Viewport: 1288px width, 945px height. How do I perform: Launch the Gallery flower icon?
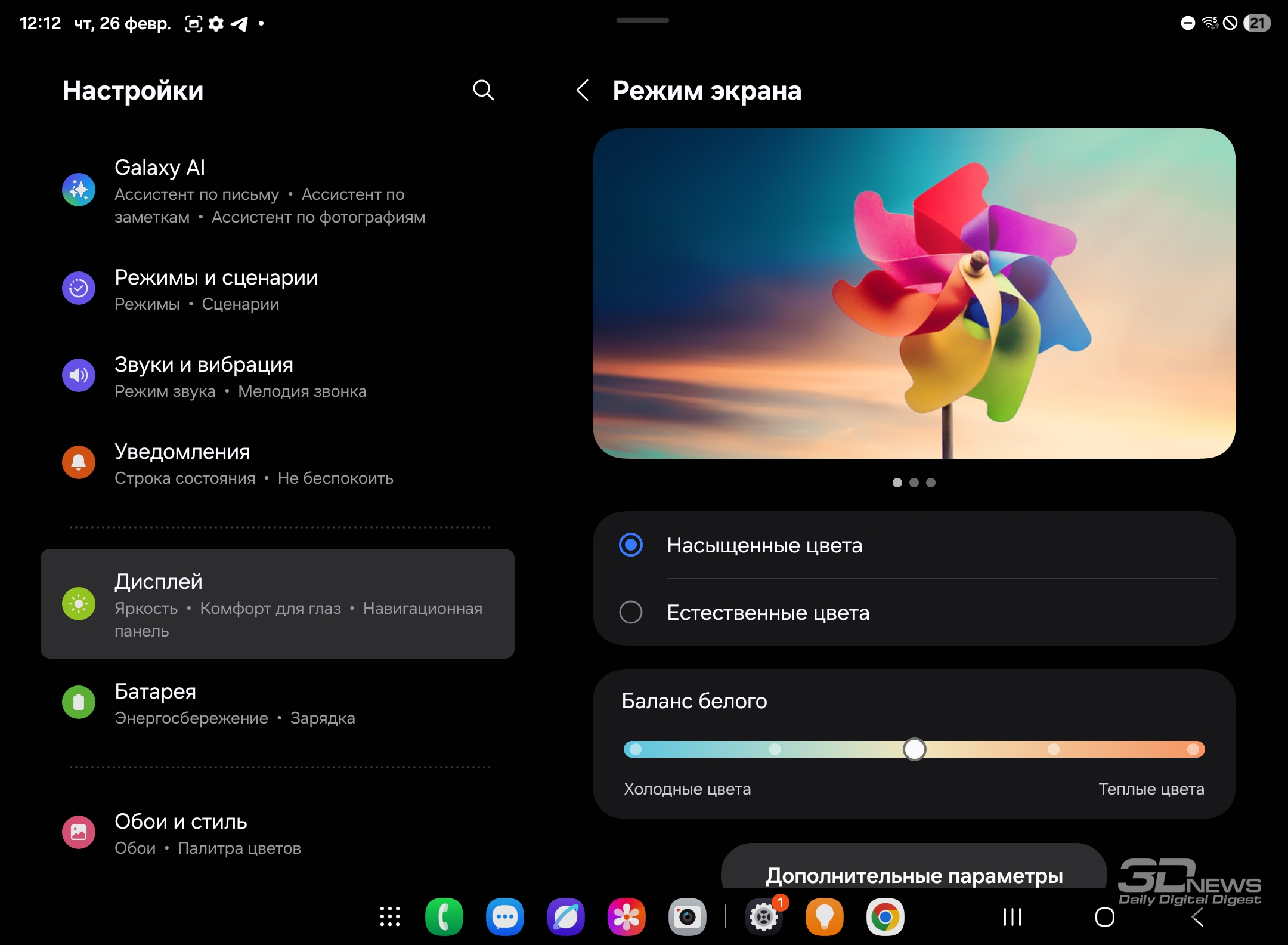pos(627,917)
